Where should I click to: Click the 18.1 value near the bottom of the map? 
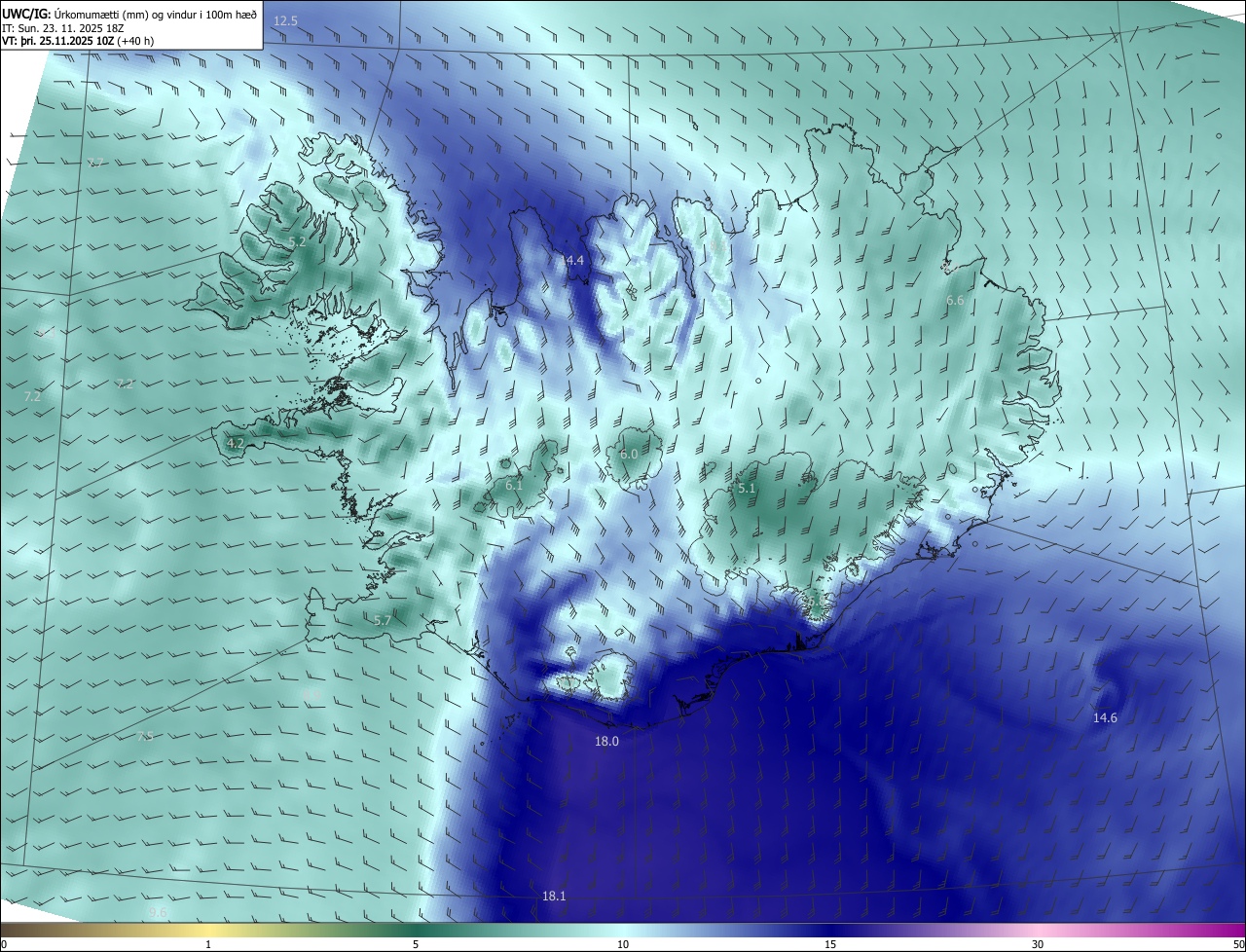[x=554, y=896]
